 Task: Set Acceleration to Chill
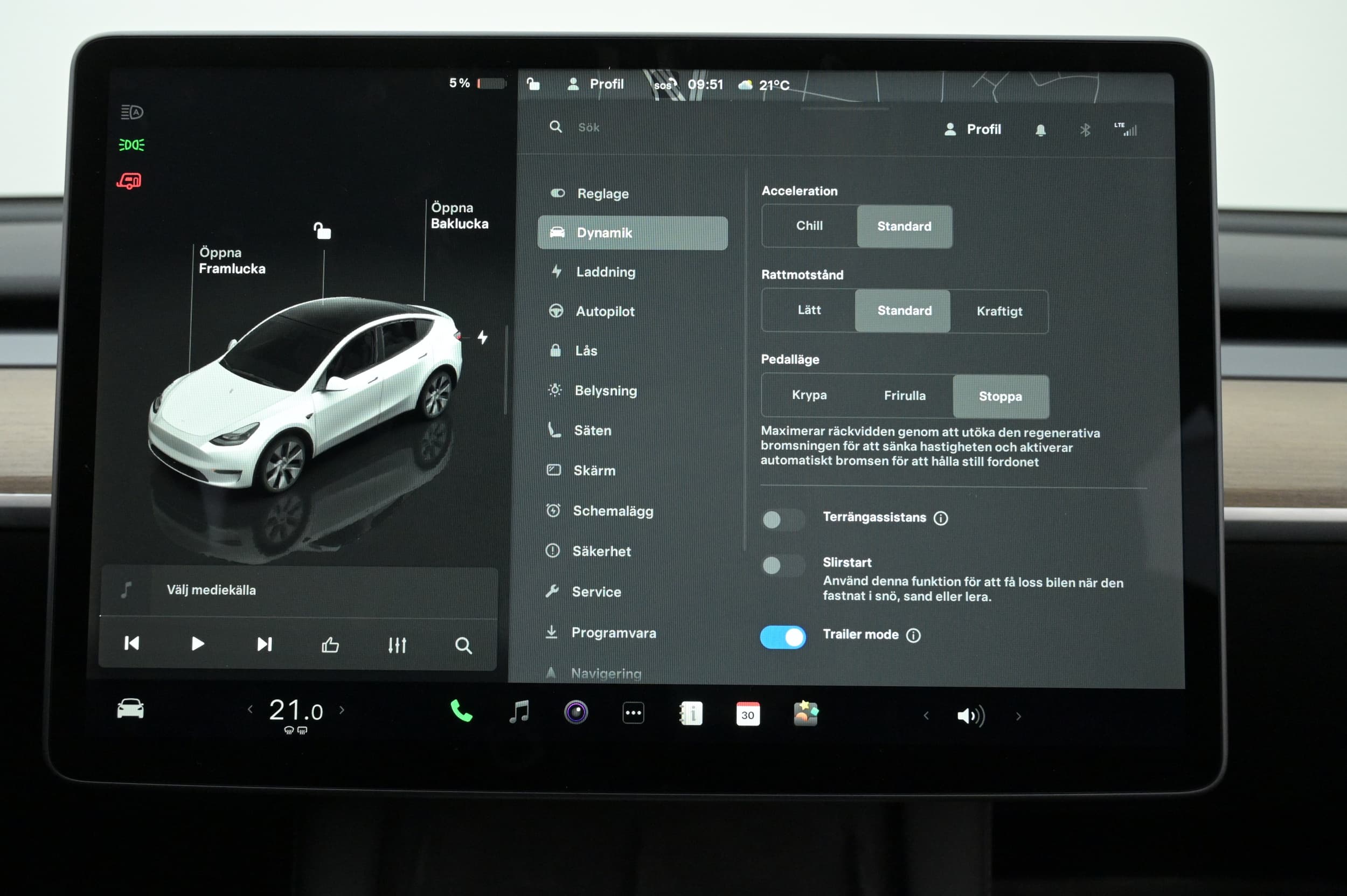810,226
